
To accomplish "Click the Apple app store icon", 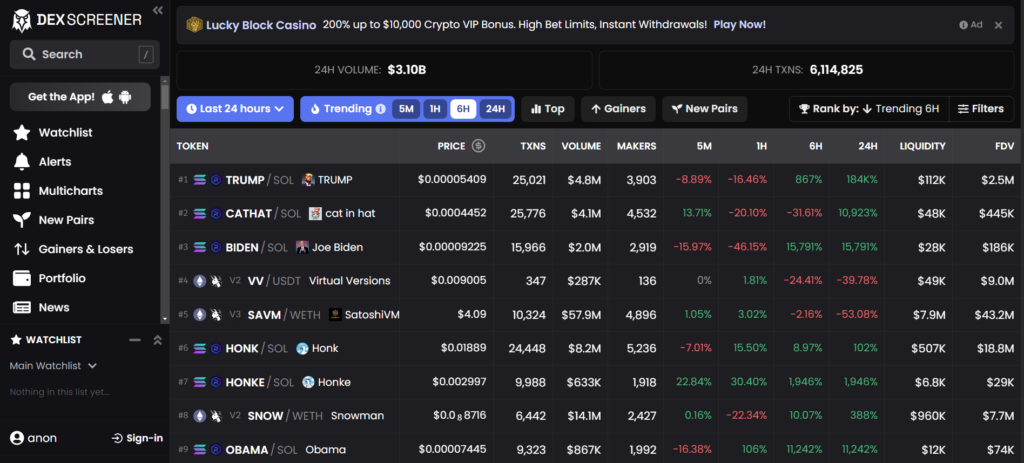I will pyautogui.click(x=108, y=97).
